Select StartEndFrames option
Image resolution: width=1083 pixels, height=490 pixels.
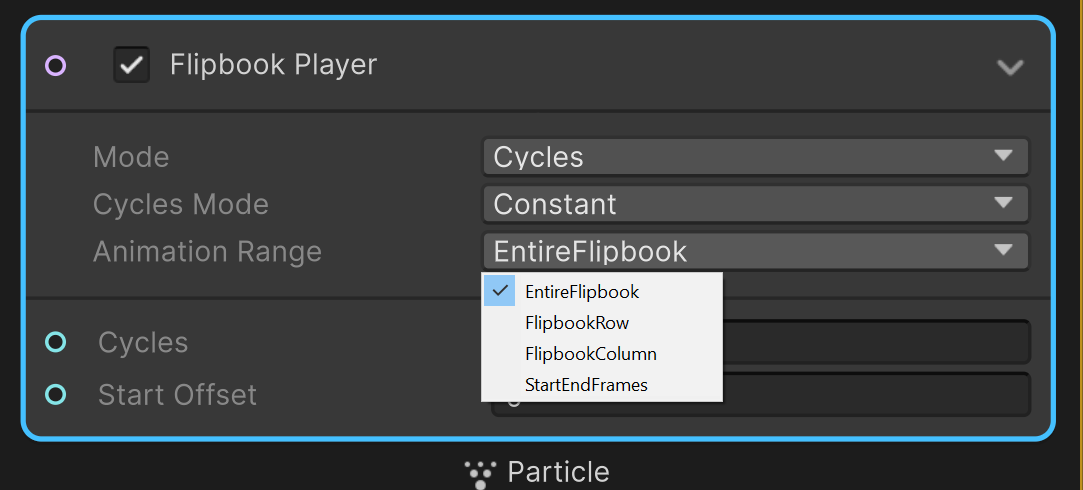pyautogui.click(x=586, y=385)
